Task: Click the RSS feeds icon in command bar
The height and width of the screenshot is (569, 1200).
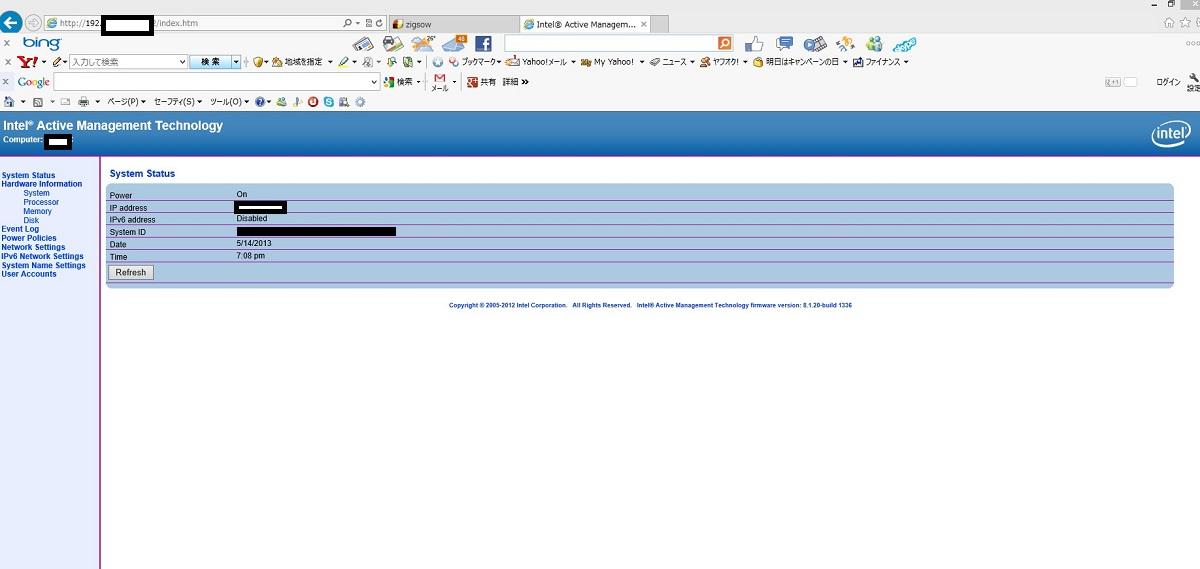Action: [x=37, y=101]
